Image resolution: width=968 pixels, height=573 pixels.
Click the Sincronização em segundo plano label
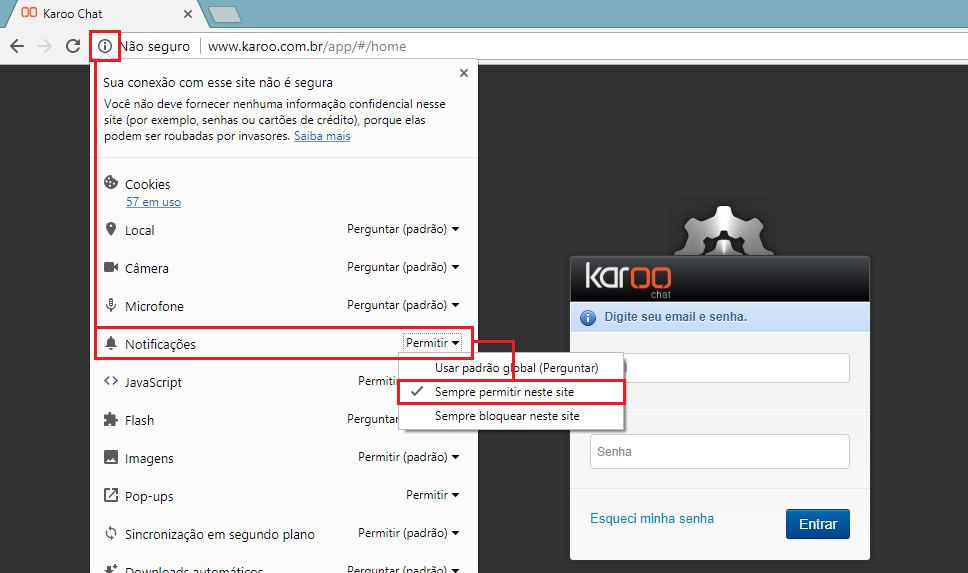pyautogui.click(x=220, y=535)
